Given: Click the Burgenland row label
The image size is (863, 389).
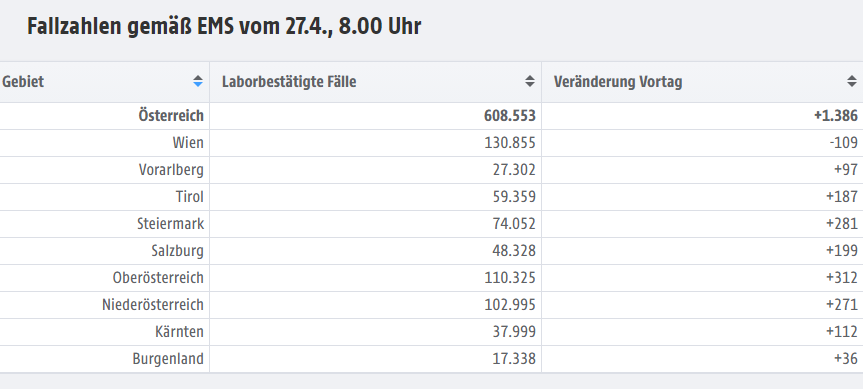Looking at the screenshot, I should tap(168, 359).
